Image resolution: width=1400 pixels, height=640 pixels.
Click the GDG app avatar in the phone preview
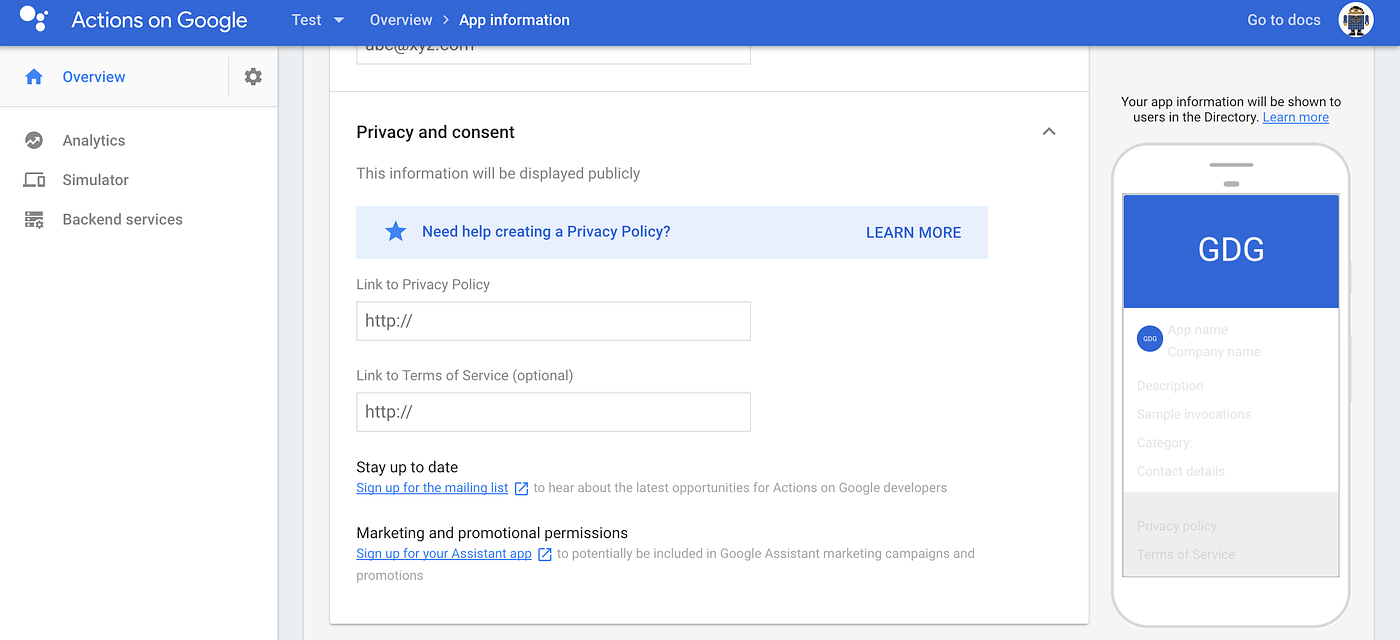[1149, 338]
